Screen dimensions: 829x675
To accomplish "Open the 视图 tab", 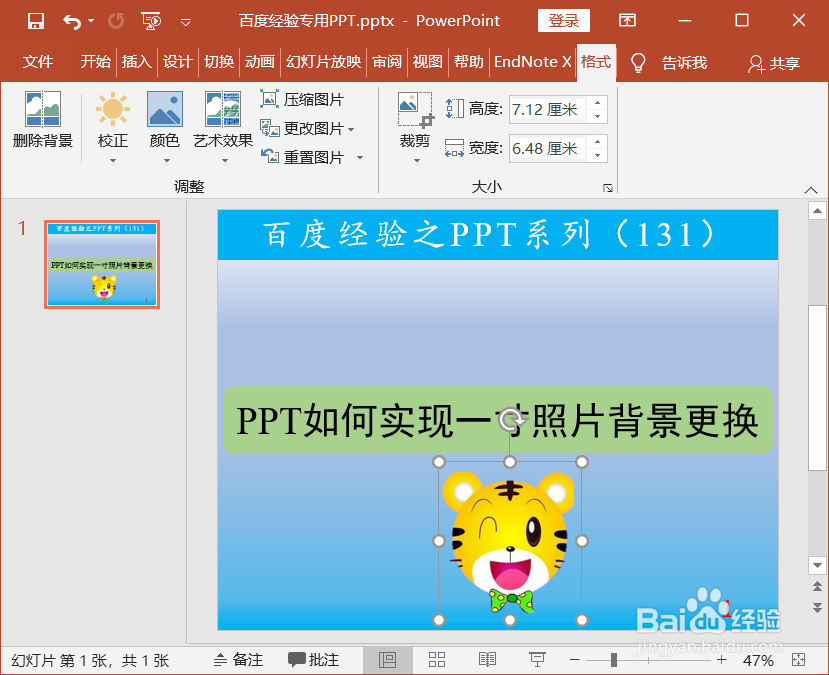I will click(x=428, y=62).
